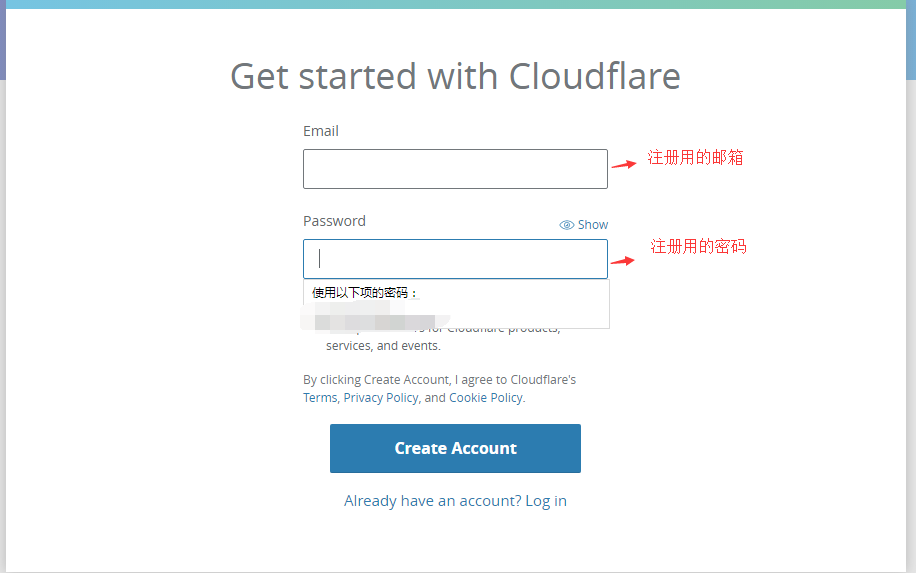Click the Get started with Cloudflare heading

(x=455, y=77)
